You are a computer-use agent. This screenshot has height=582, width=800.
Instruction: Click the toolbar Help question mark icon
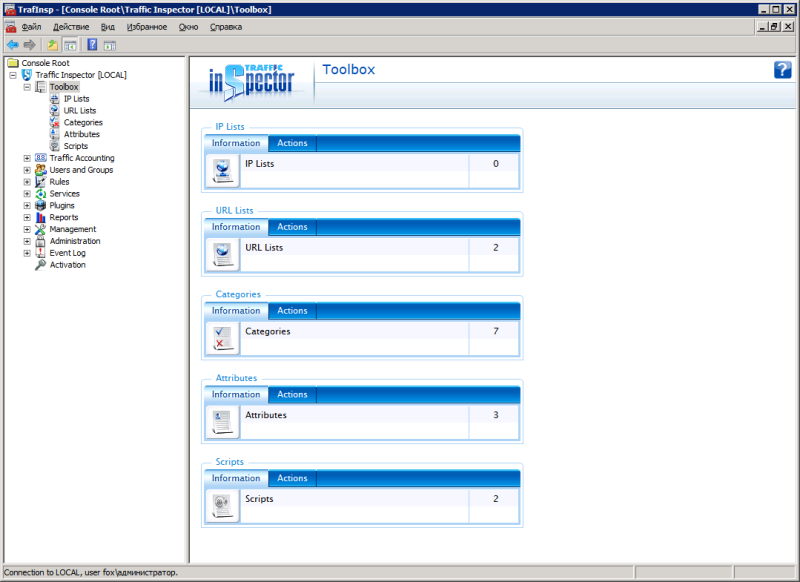coord(92,45)
